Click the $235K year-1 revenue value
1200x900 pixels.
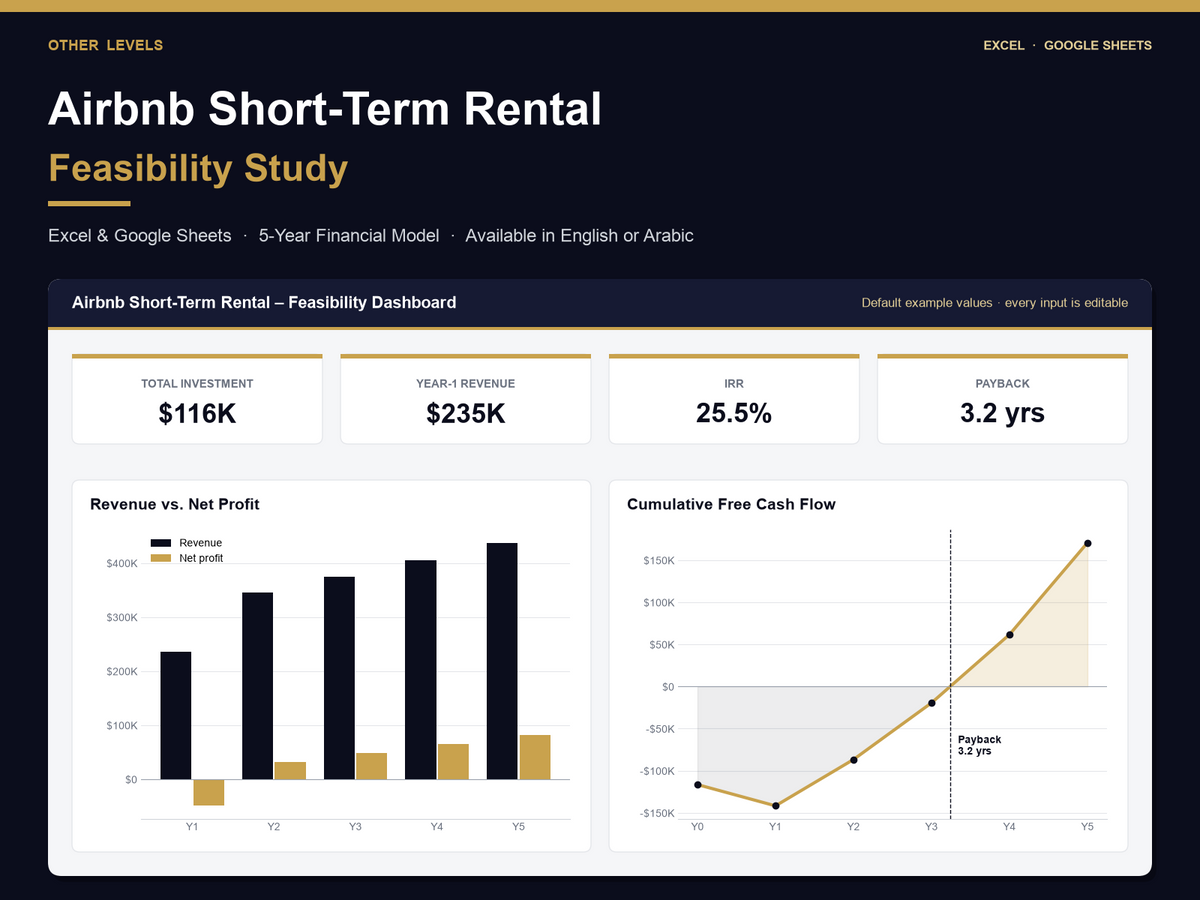(466, 413)
